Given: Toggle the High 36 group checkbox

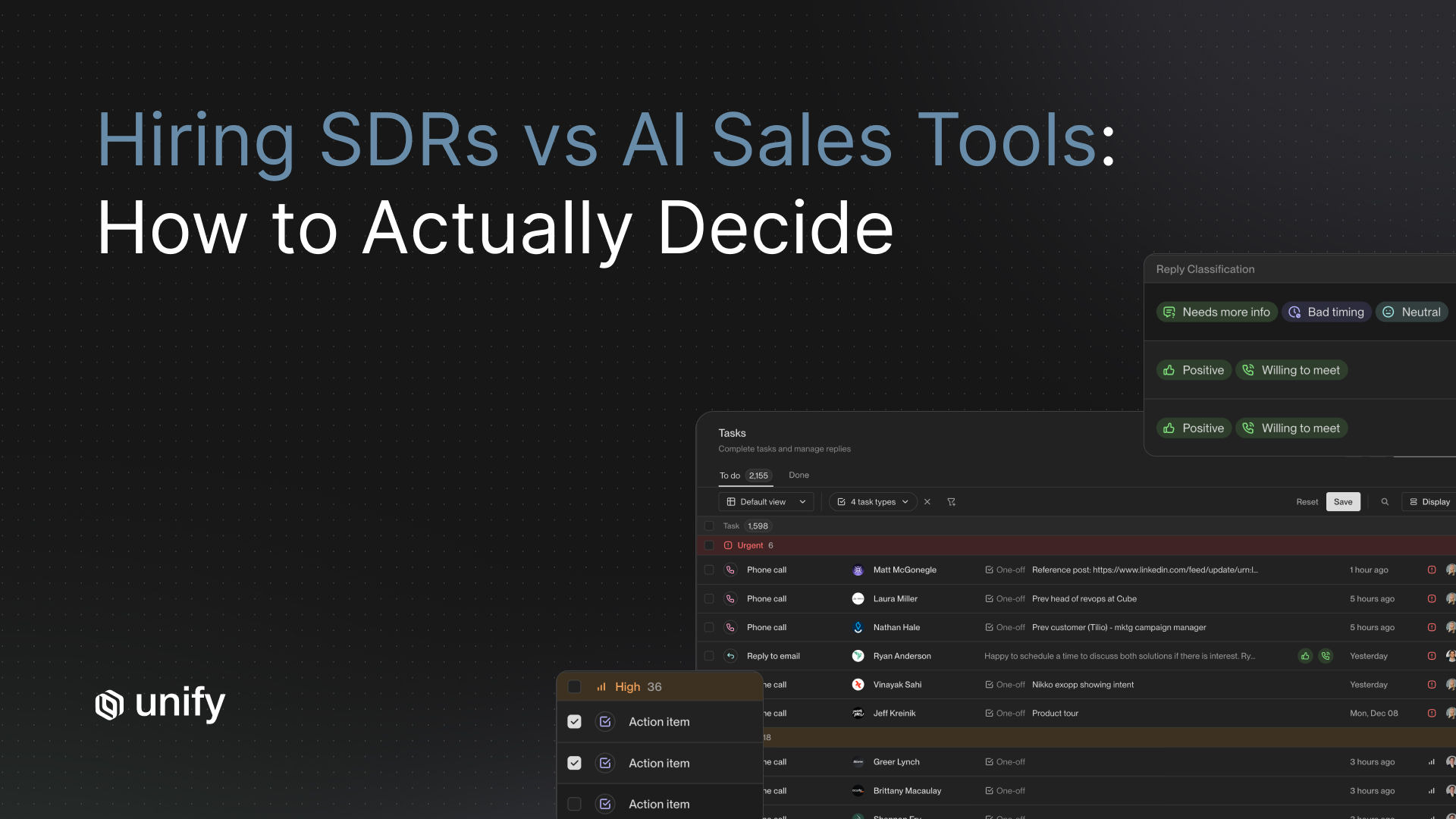Looking at the screenshot, I should click(575, 687).
